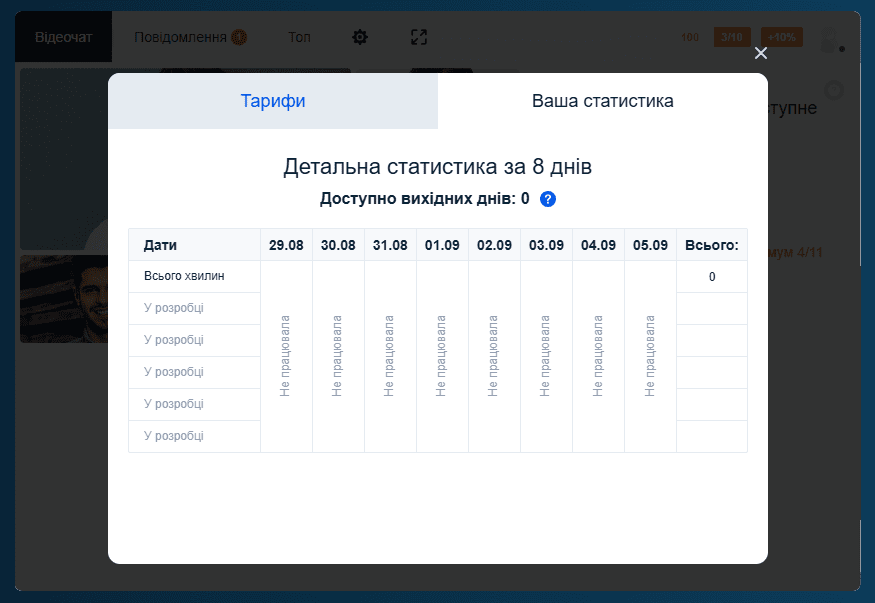Click the fullscreen expand icon
This screenshot has height=603, width=875.
419,37
